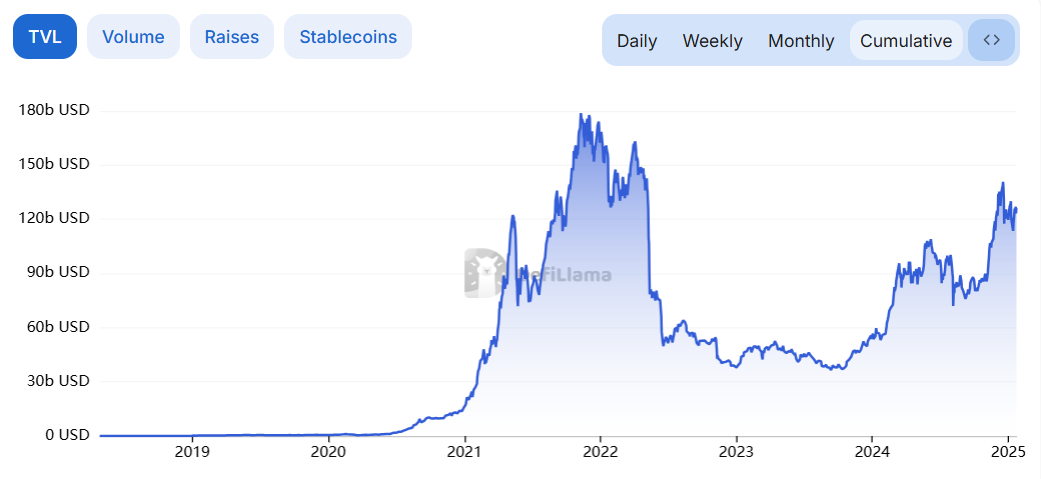Viewport: 1041px width, 479px height.
Task: Click the 90b USD y-axis label
Action: point(58,272)
